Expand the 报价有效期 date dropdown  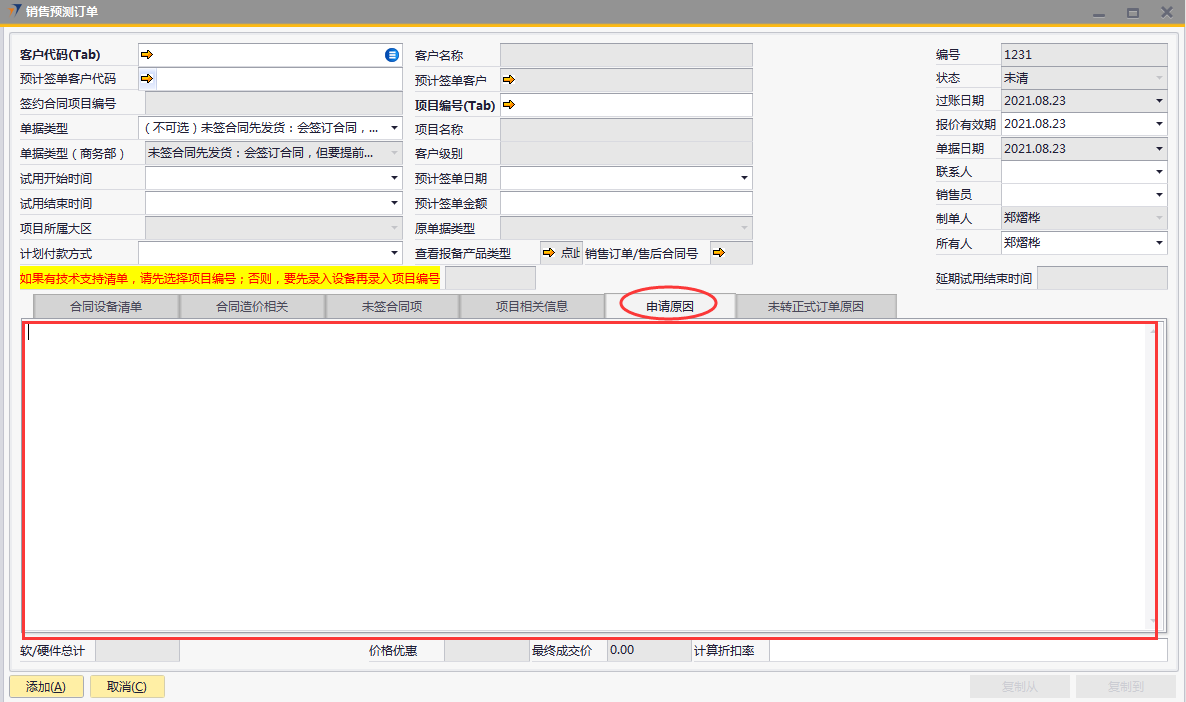coord(1159,124)
